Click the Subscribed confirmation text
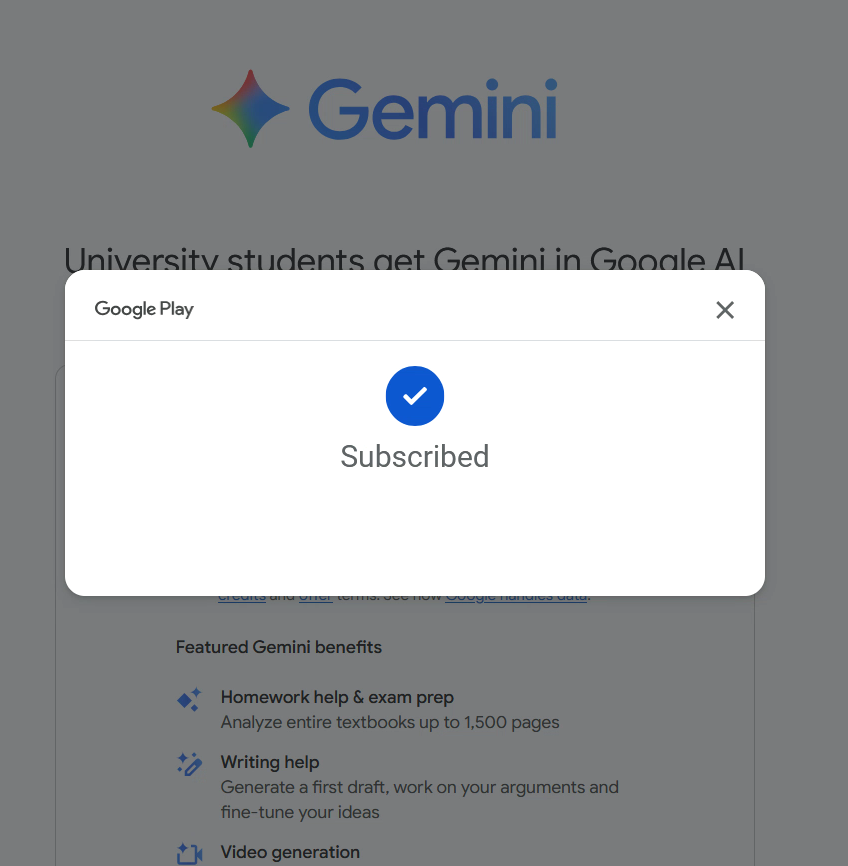 (x=415, y=456)
